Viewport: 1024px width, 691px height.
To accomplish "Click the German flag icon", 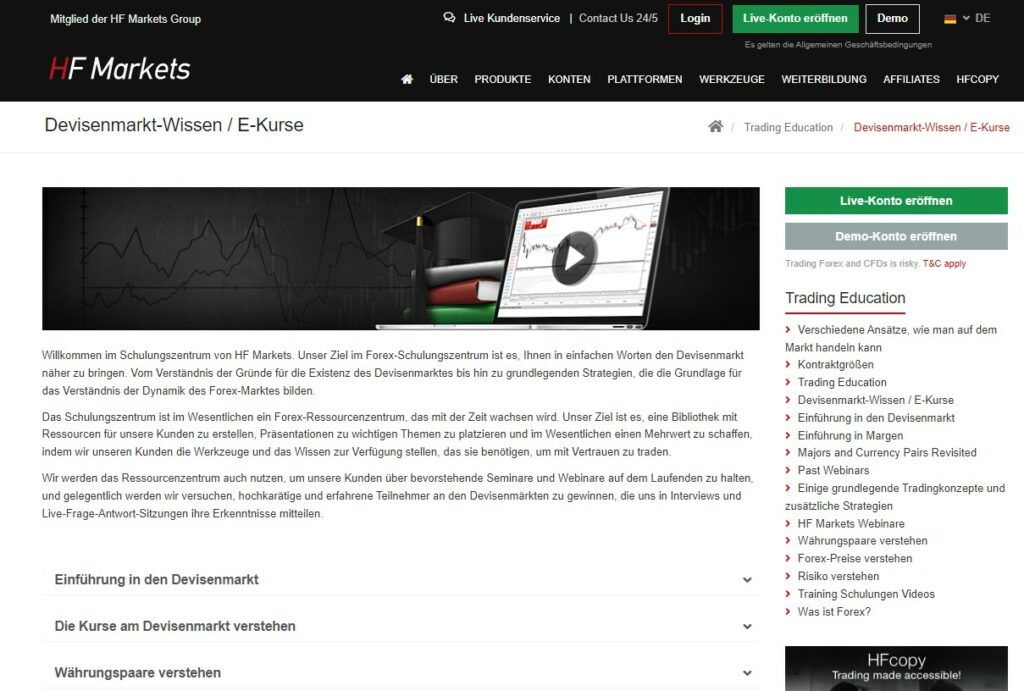I will click(950, 19).
